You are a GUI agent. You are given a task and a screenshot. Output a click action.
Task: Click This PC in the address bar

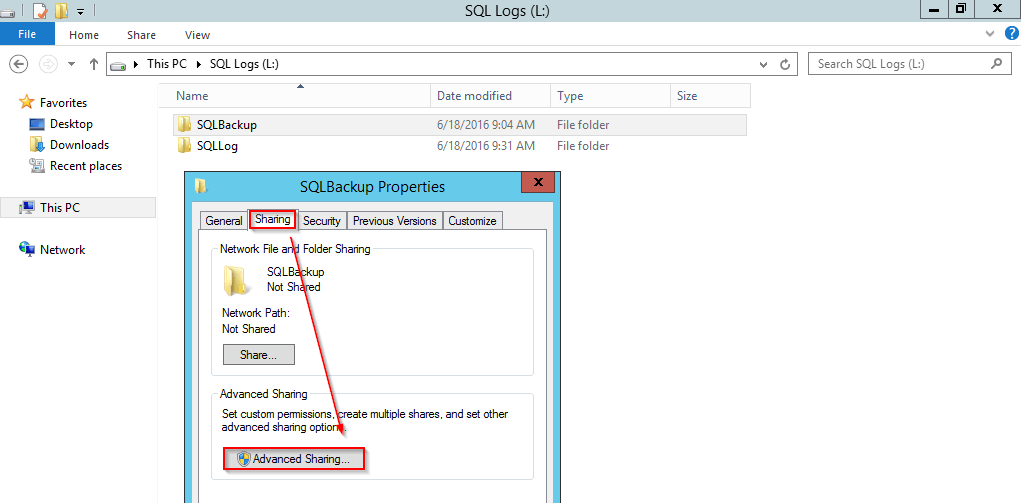coord(167,64)
